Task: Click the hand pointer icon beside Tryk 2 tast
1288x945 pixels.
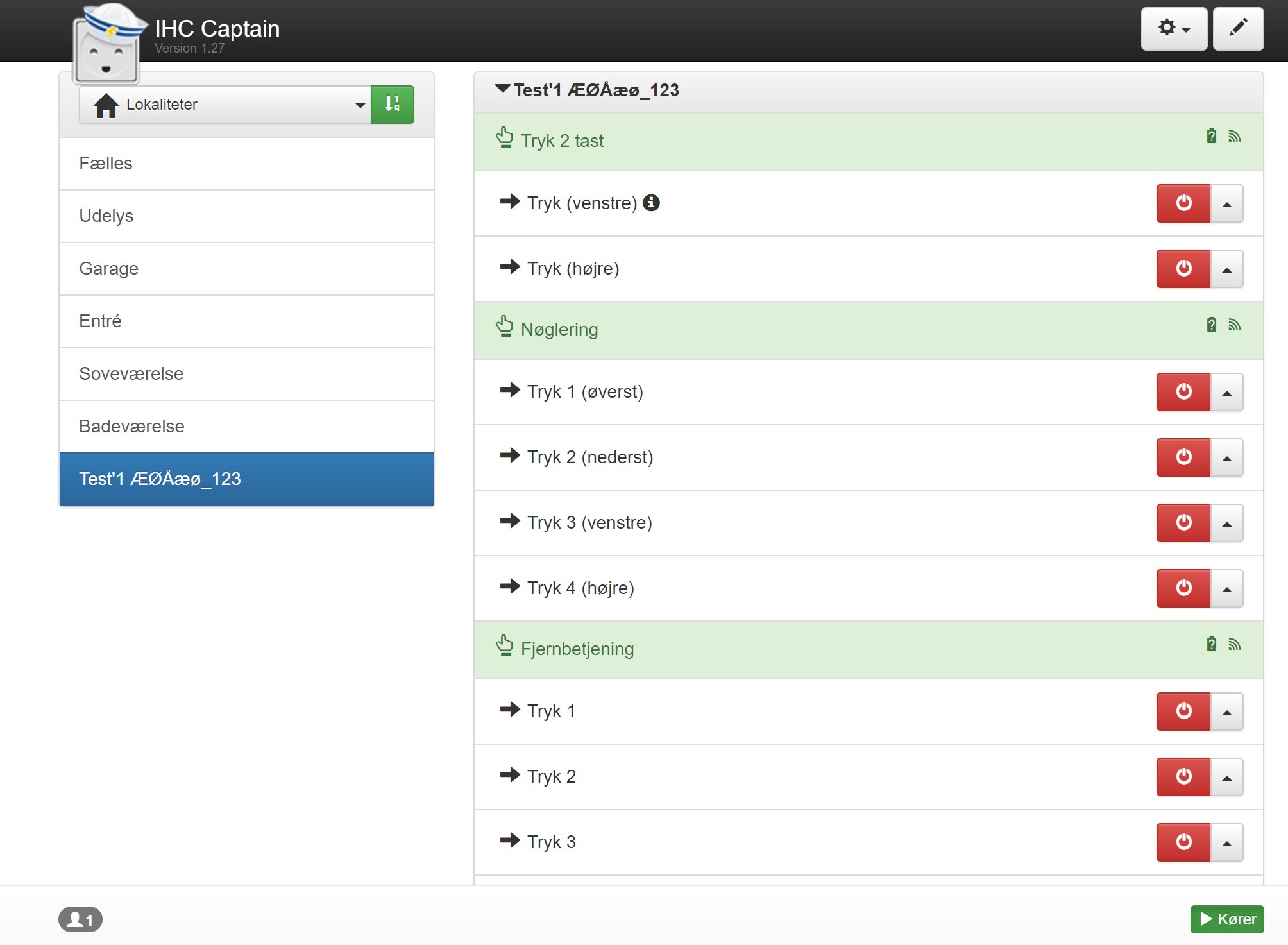Action: point(505,138)
